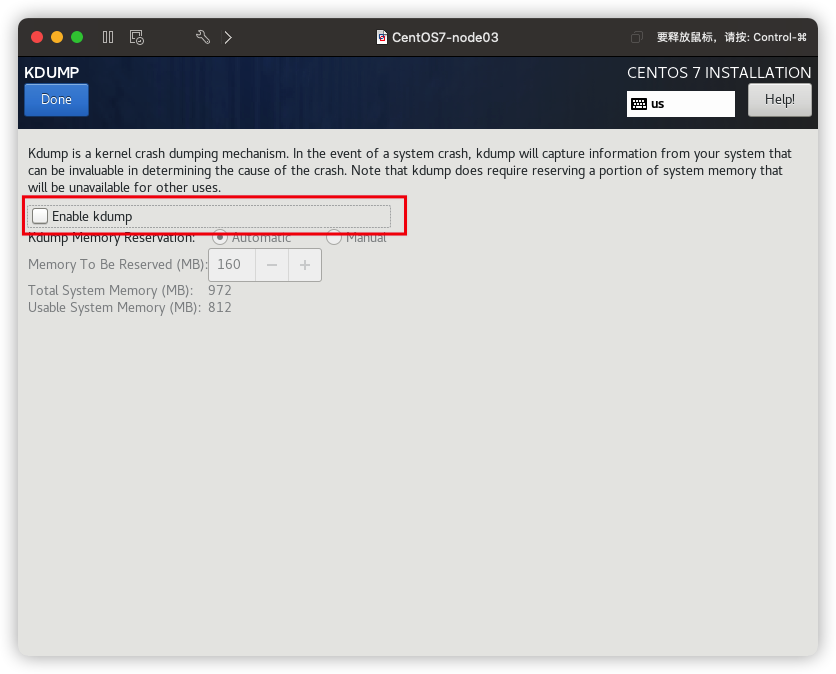The height and width of the screenshot is (674, 836).
Task: Open the VM snapshot manager icon
Action: [136, 37]
